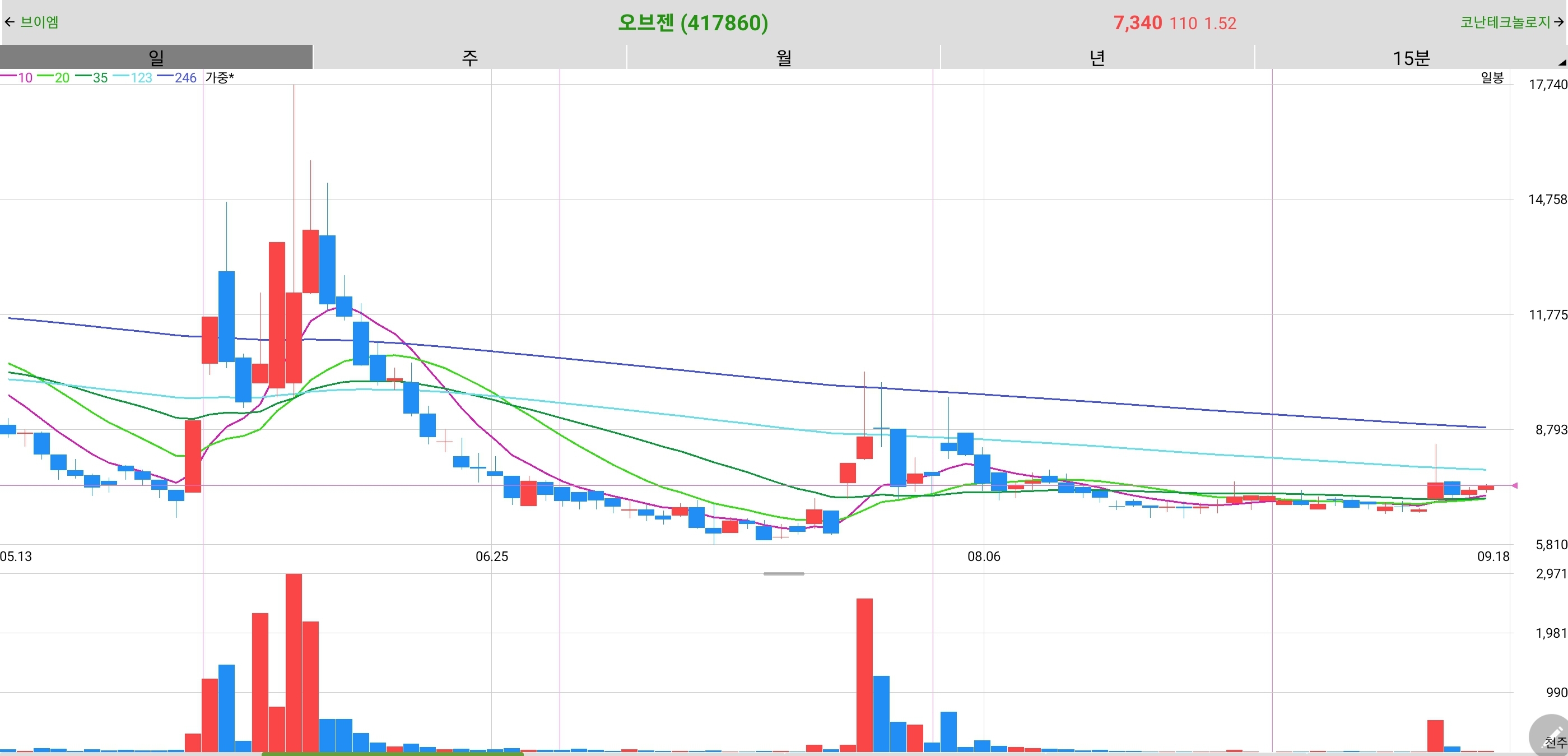
Task: Click the price change value 110
Action: click(x=1183, y=23)
